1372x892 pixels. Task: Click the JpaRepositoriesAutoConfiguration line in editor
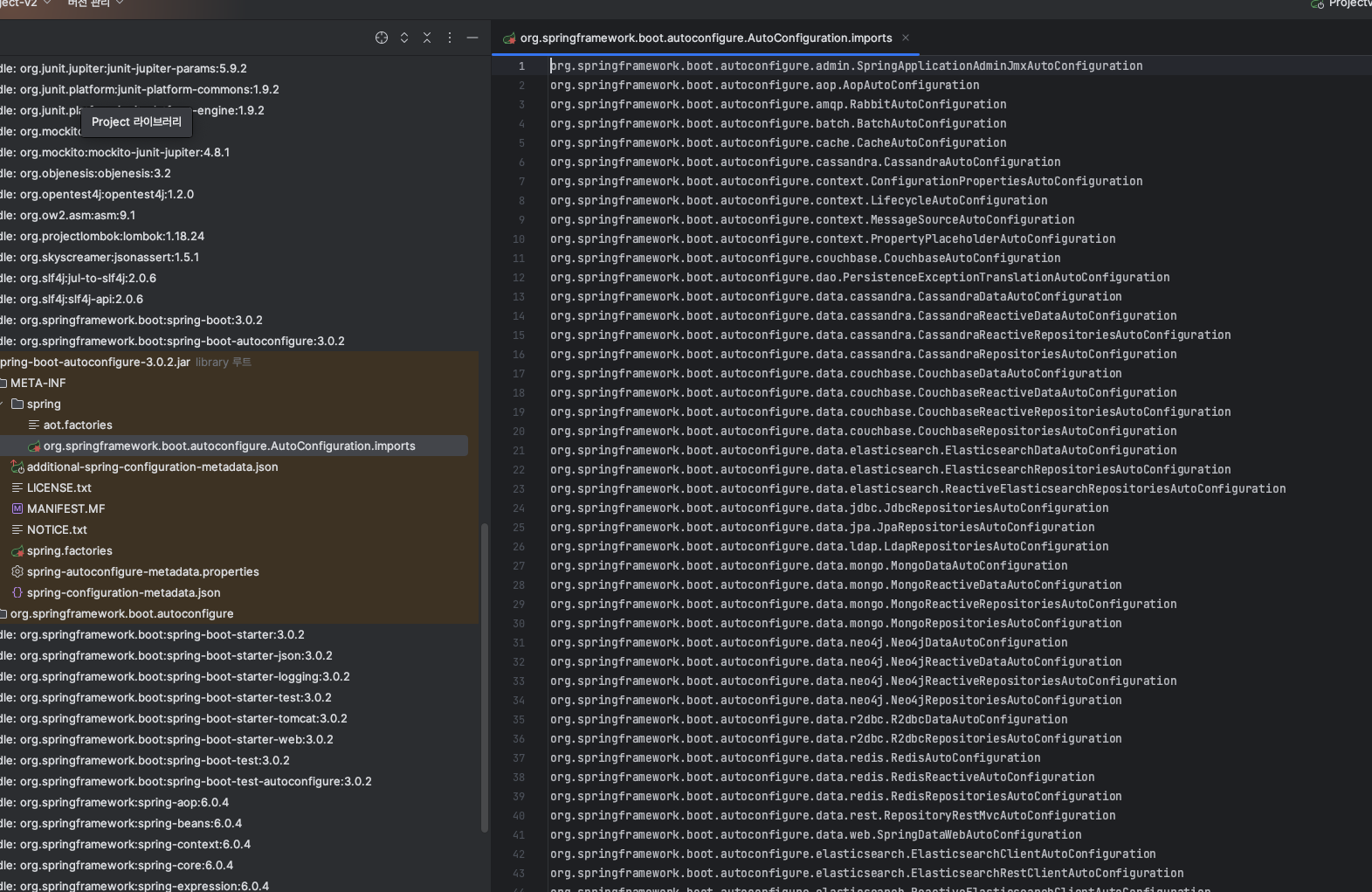pos(822,527)
